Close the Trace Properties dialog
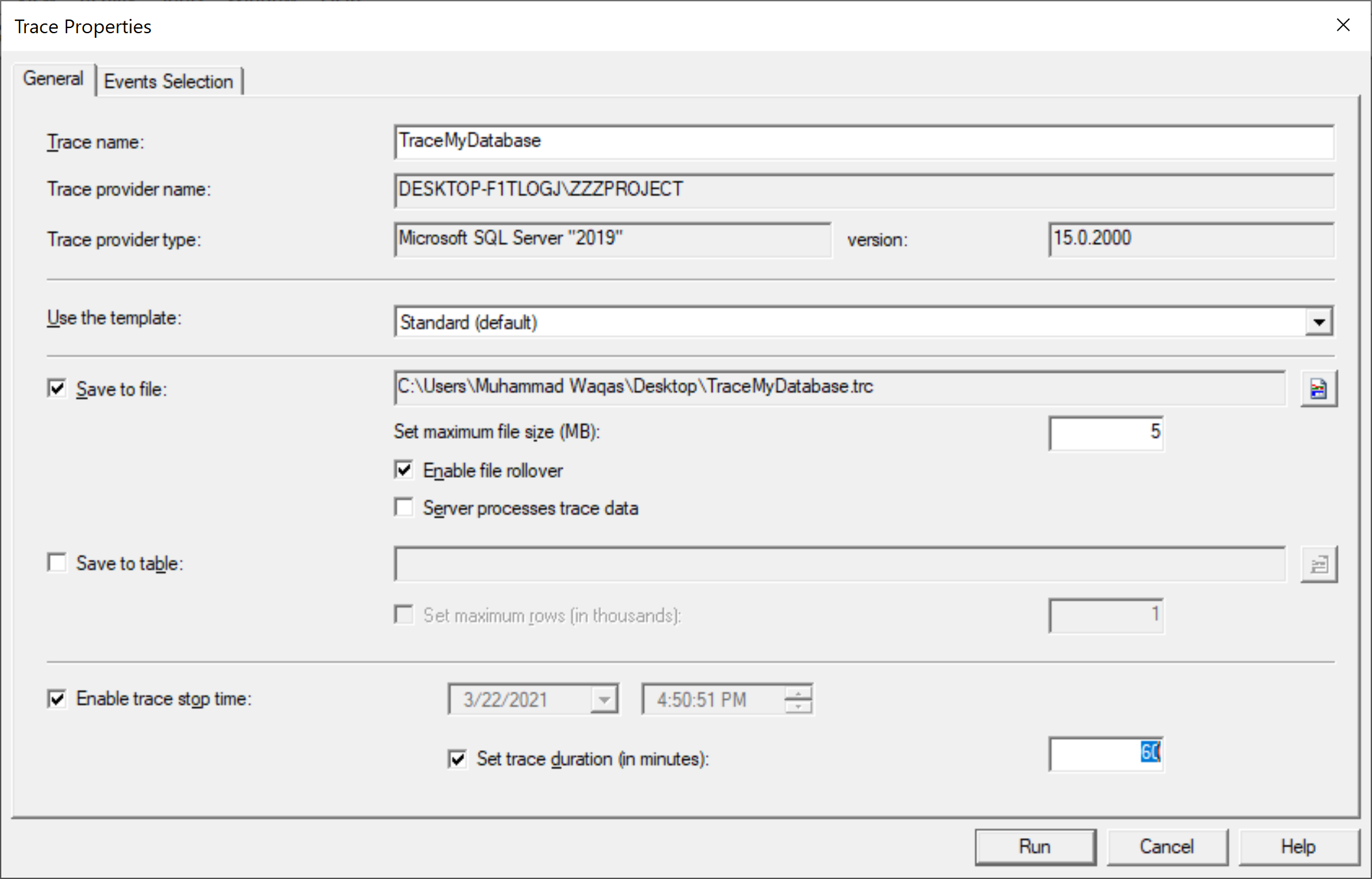Image resolution: width=1372 pixels, height=879 pixels. [1343, 25]
